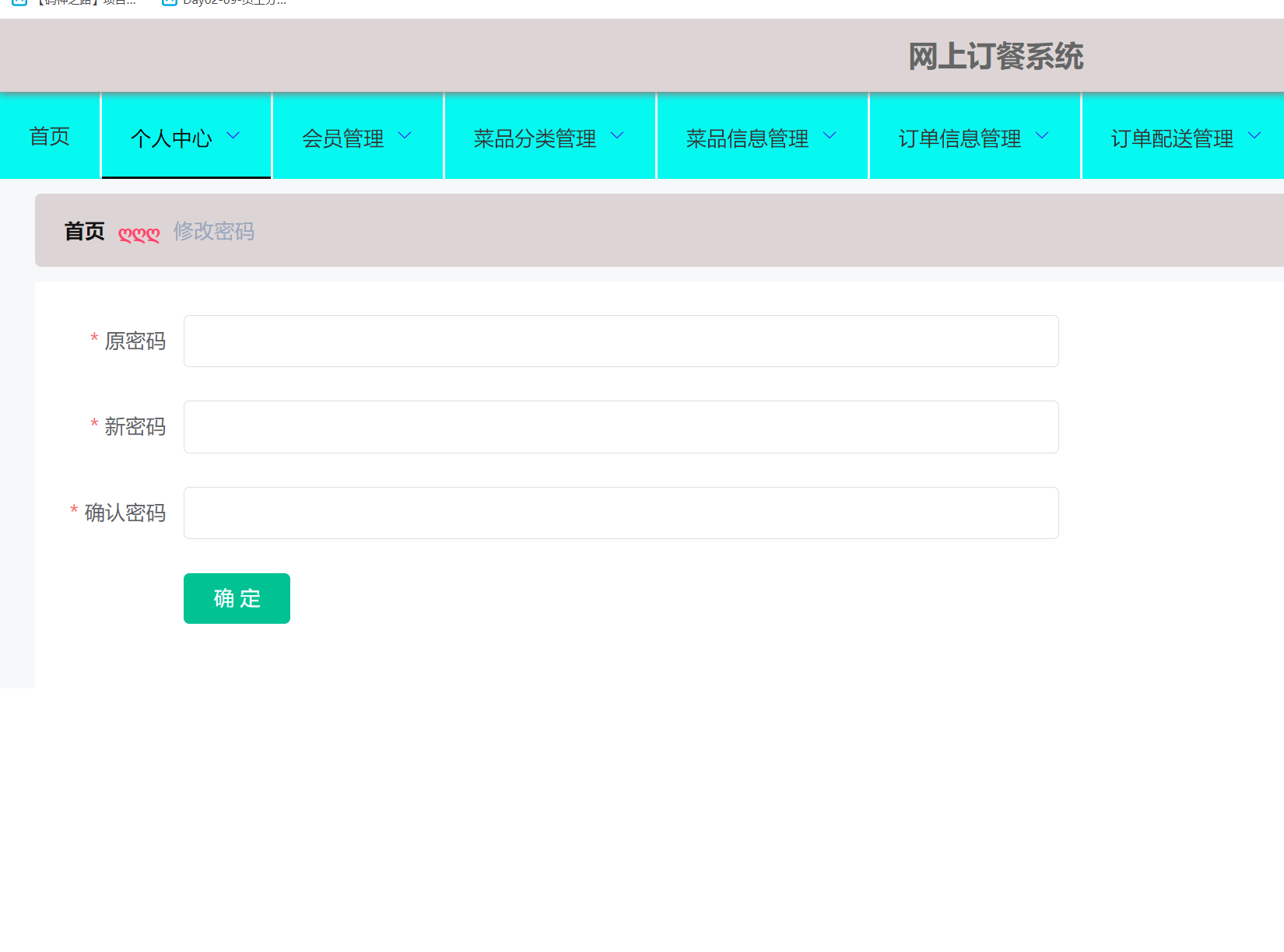Open the 订单配送管理 menu
The image size is (1284, 952).
pos(1183,136)
